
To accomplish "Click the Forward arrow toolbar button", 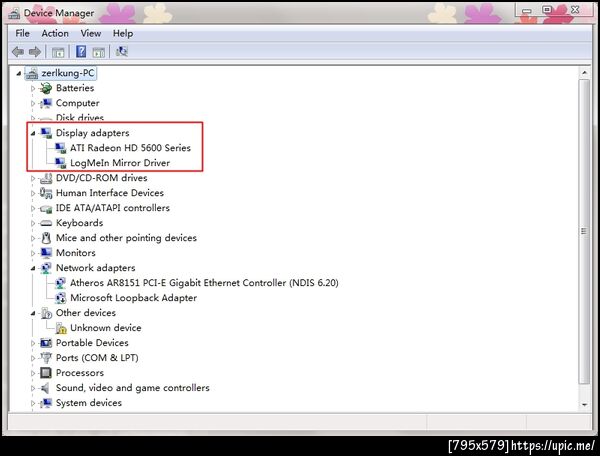I will (x=35, y=52).
